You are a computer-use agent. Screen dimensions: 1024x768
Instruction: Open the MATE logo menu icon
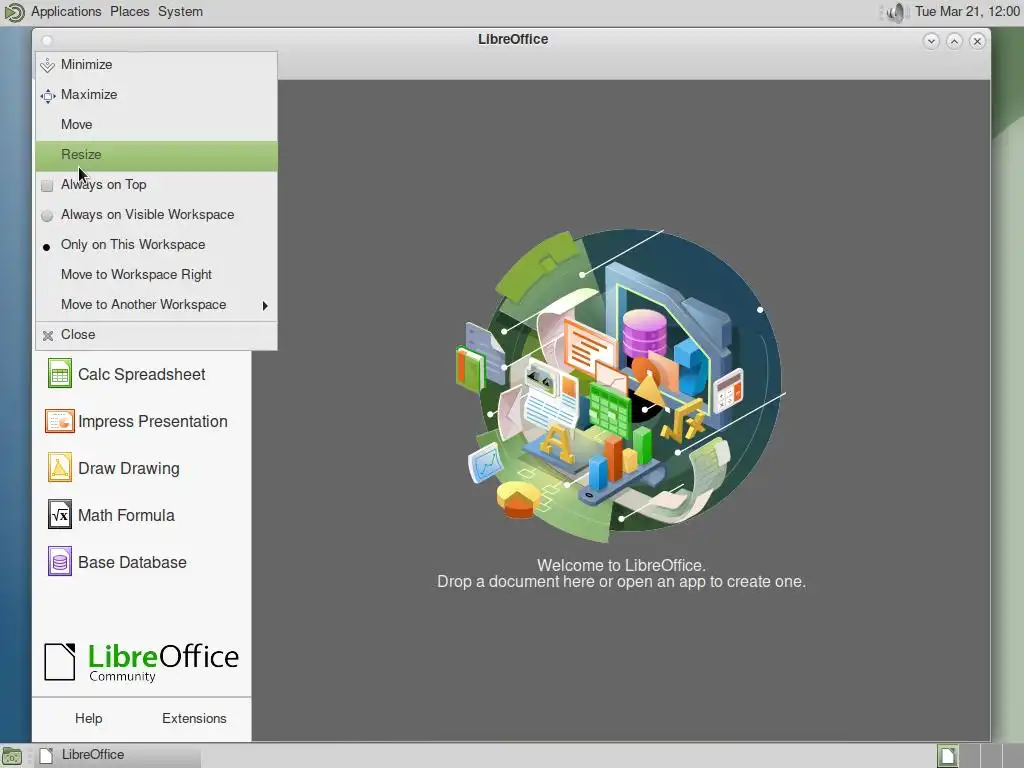click(x=13, y=12)
